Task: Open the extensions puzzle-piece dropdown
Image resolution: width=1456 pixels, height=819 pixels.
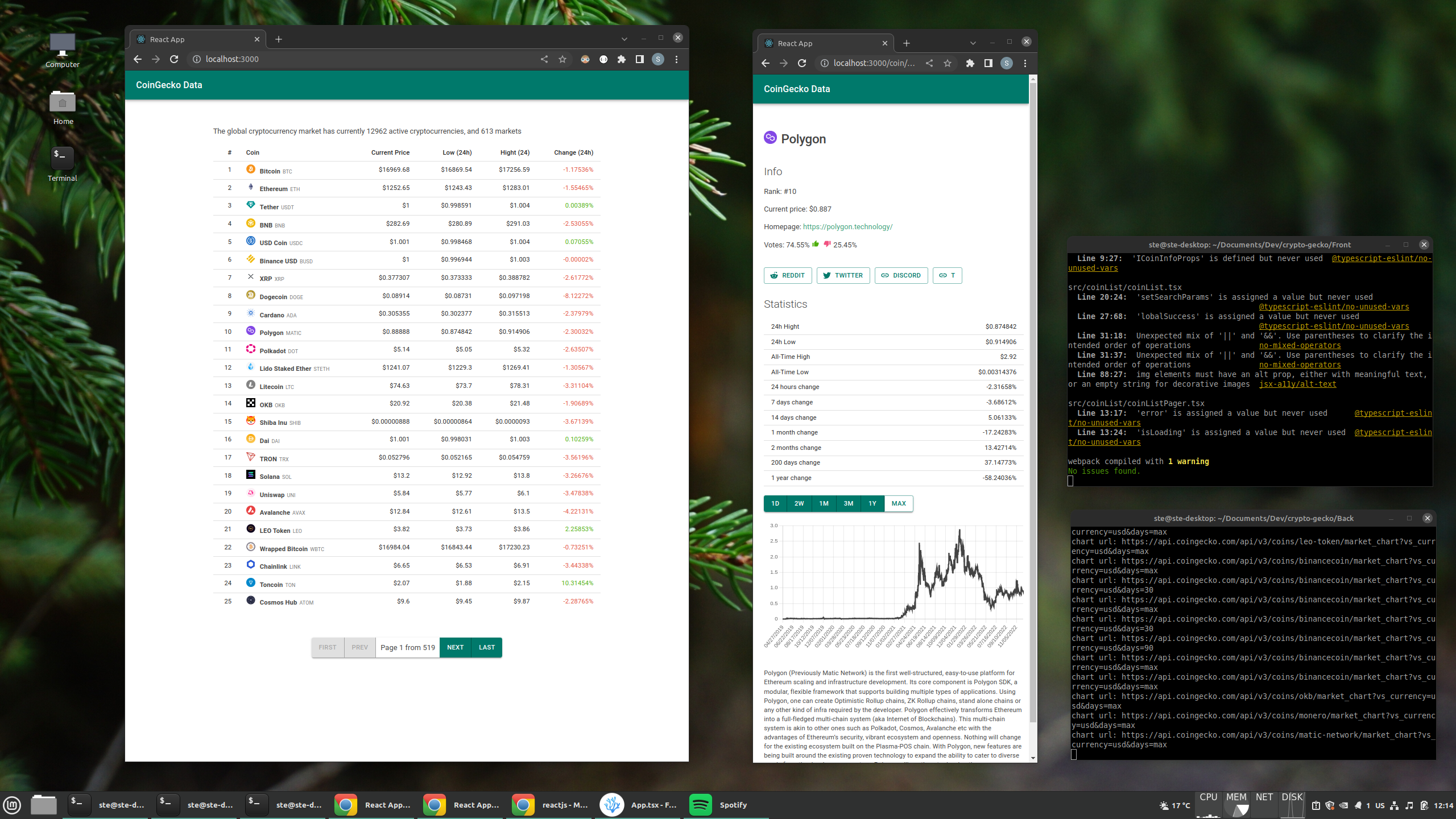Action: (622, 59)
